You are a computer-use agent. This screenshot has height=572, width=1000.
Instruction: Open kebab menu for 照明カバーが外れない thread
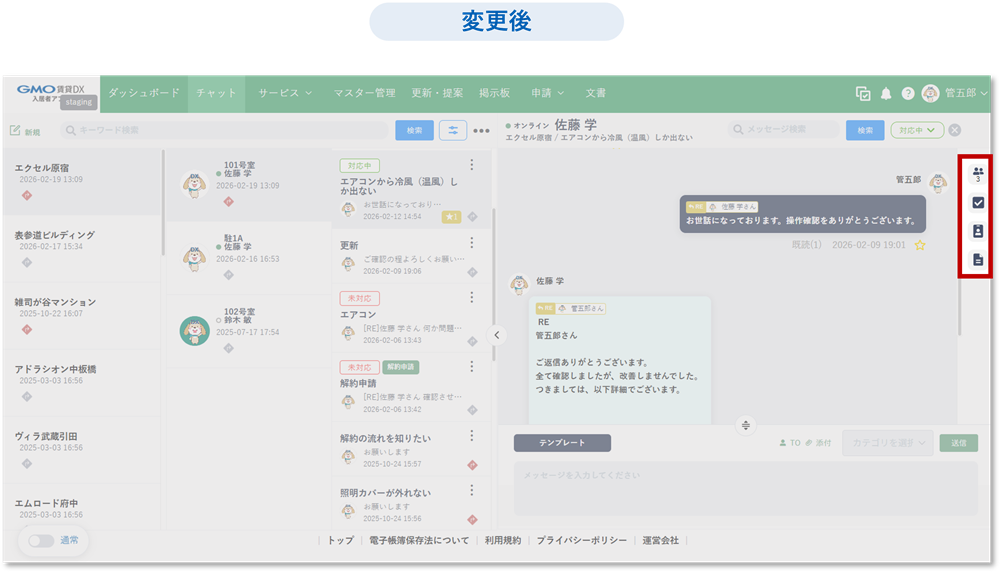coord(472,490)
